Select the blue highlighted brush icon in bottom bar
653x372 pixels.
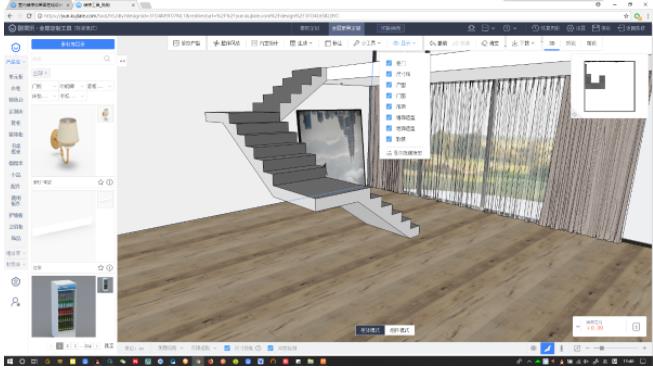click(547, 348)
